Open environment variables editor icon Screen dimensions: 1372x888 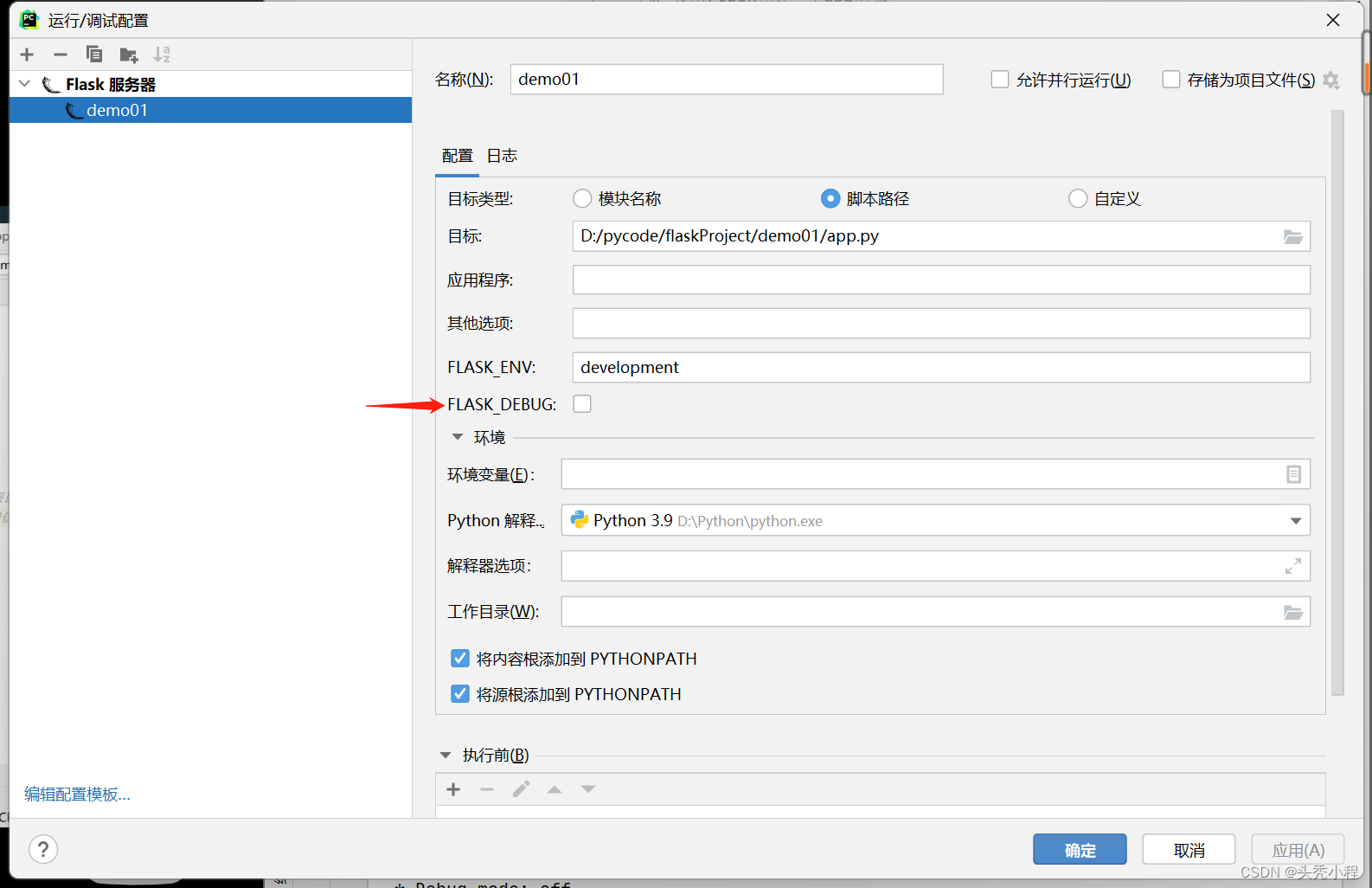pyautogui.click(x=1293, y=474)
